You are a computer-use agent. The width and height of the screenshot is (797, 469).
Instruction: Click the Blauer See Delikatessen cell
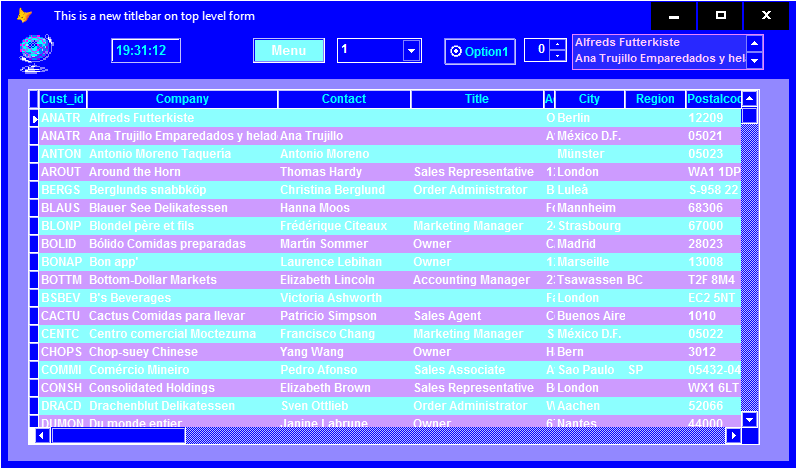[x=182, y=208]
